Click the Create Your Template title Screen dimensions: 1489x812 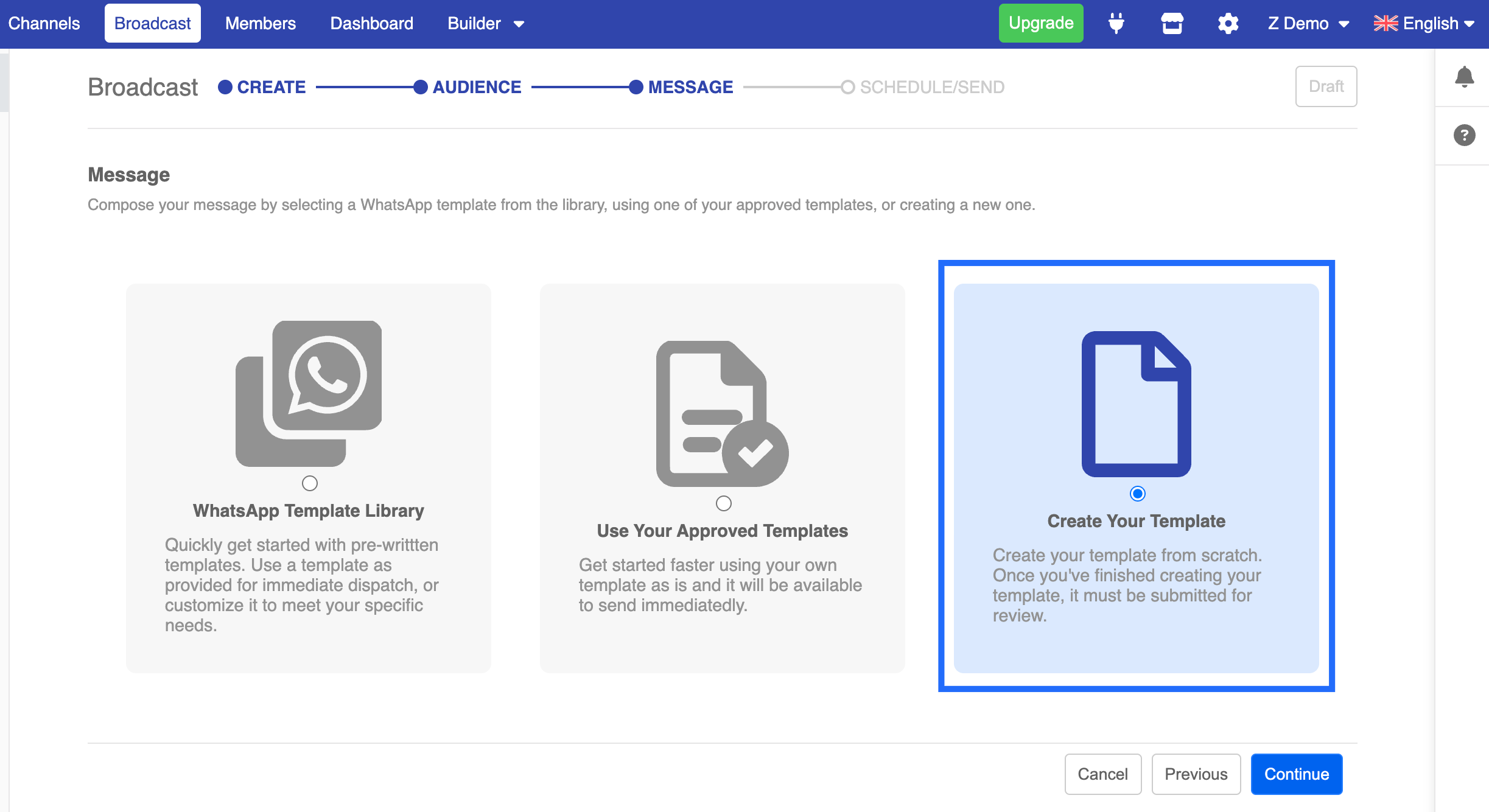click(1136, 521)
